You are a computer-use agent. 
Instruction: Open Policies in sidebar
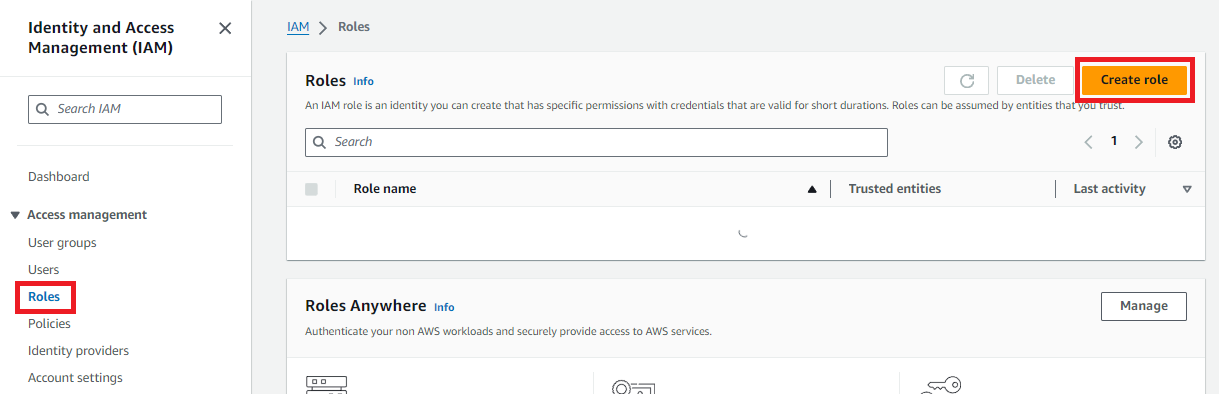pyautogui.click(x=49, y=324)
